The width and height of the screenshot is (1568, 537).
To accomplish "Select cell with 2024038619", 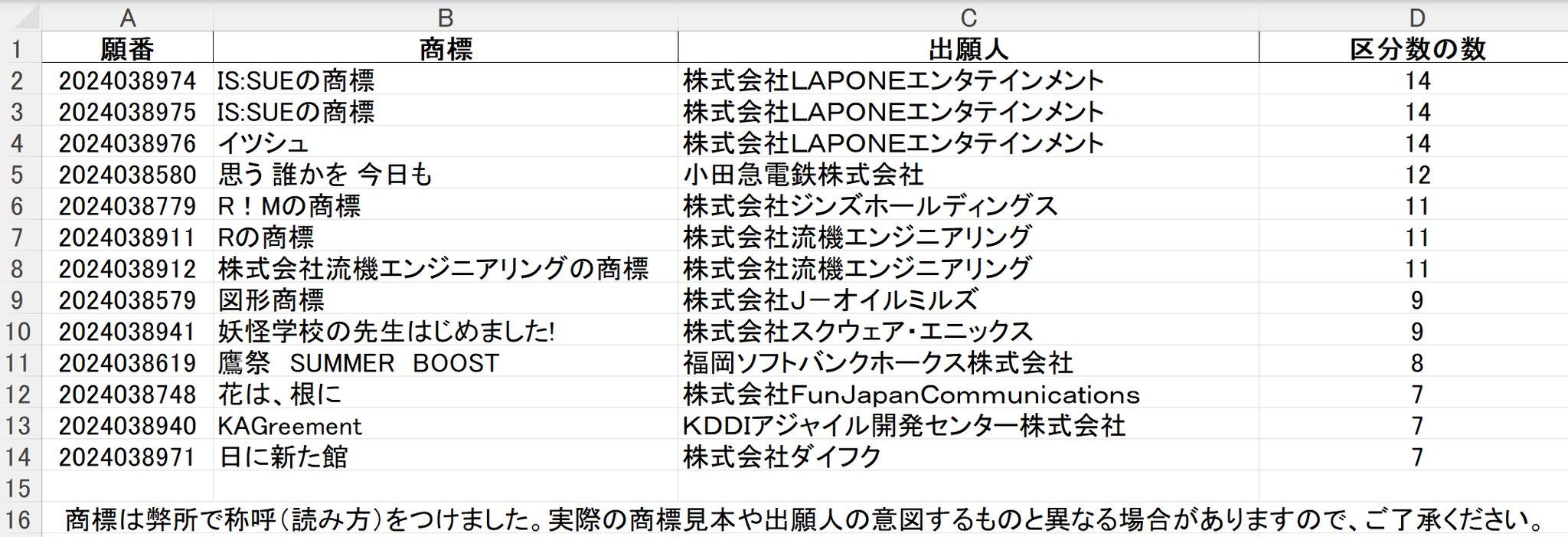I will click(x=128, y=363).
